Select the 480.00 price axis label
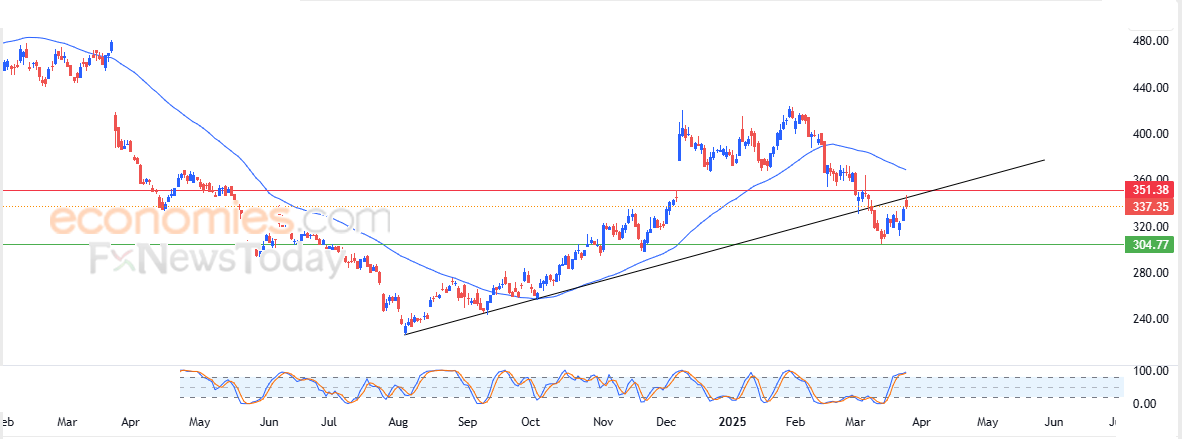The width and height of the screenshot is (1182, 440). tap(1151, 41)
